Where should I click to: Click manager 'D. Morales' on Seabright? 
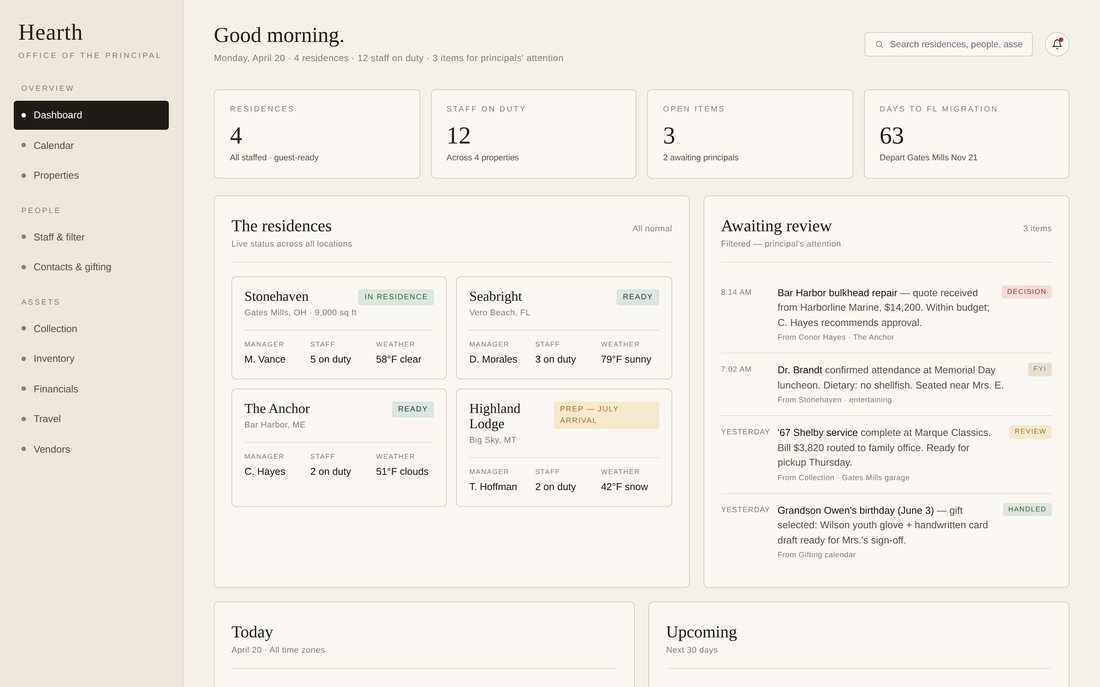point(493,359)
